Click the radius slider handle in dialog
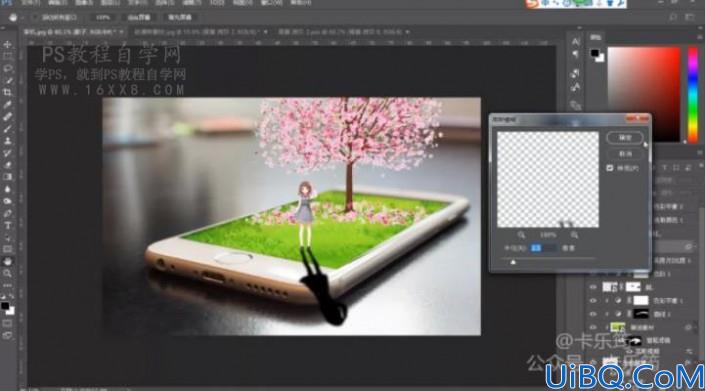 [513, 262]
